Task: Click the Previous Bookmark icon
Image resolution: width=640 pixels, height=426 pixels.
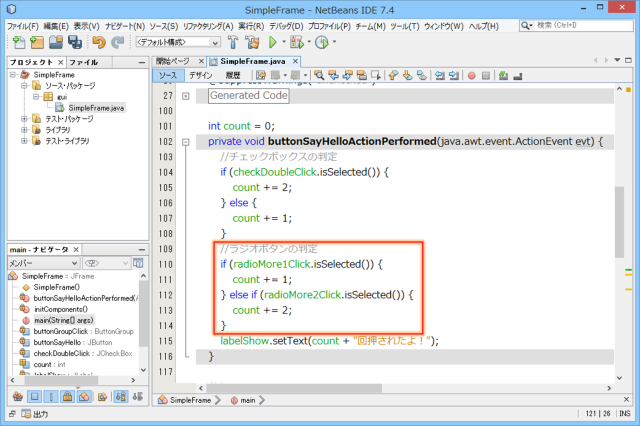Action: coord(393,75)
